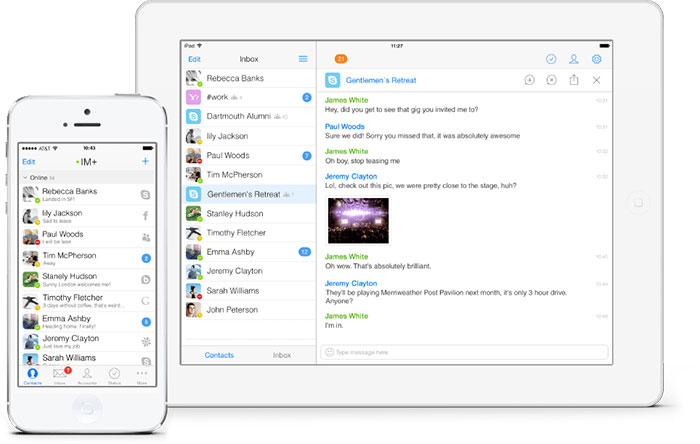
Task: Tap the orange 21 notification badge on iPad
Action: (341, 59)
